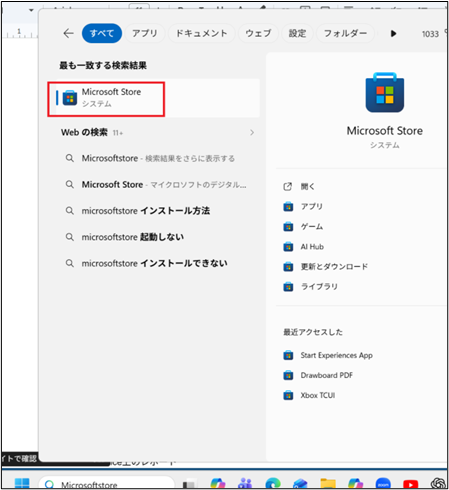The width and height of the screenshot is (449, 490).
Task: Open Task View from the taskbar
Action: (x=189, y=484)
